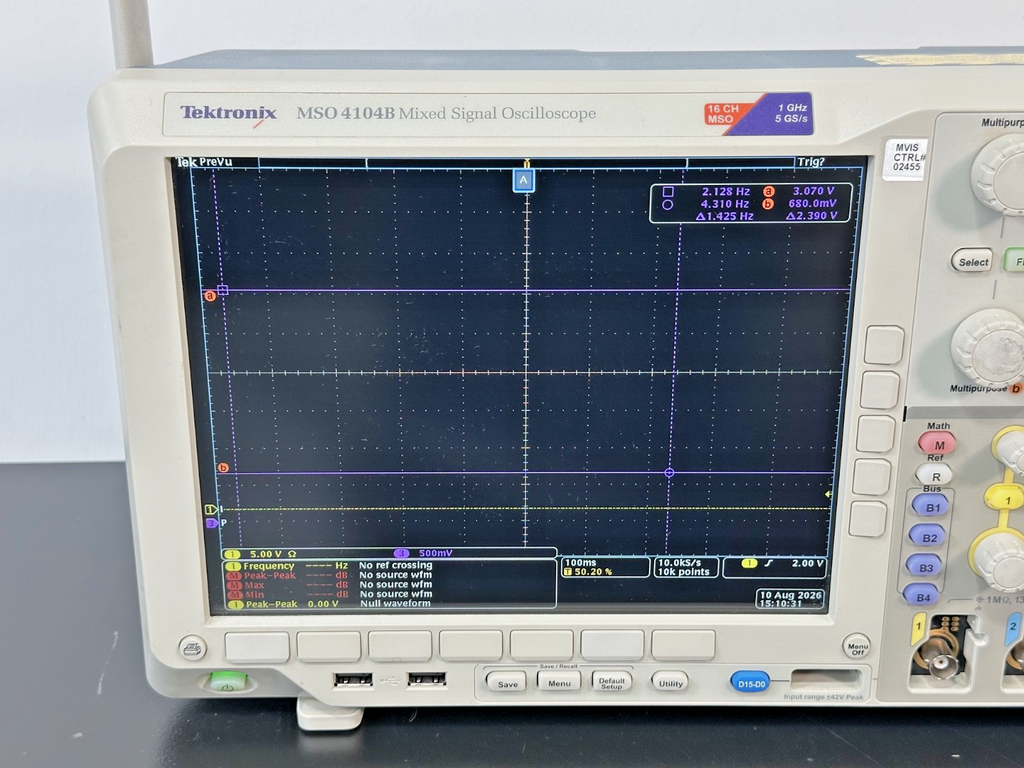Touch the right USB port
The image size is (1024, 768).
tap(426, 679)
